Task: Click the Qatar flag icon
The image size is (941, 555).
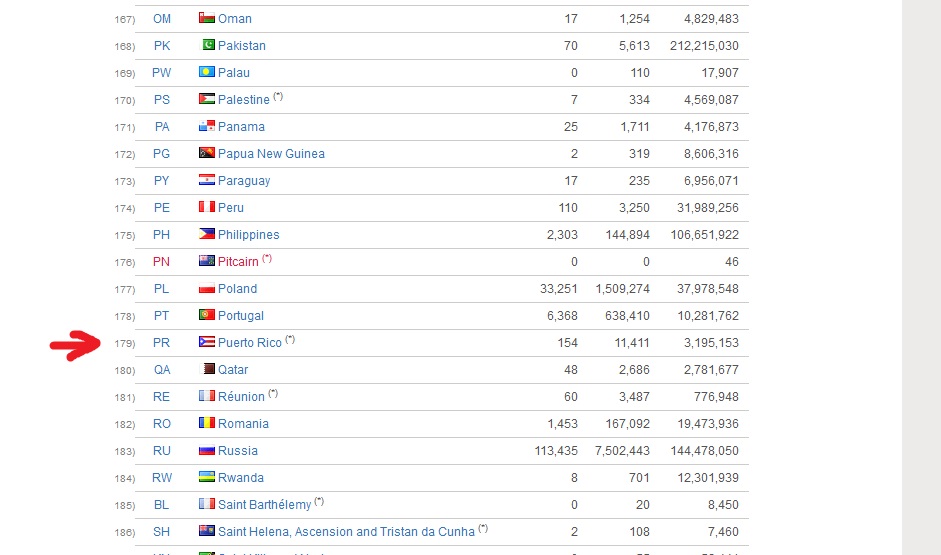Action: [208, 370]
